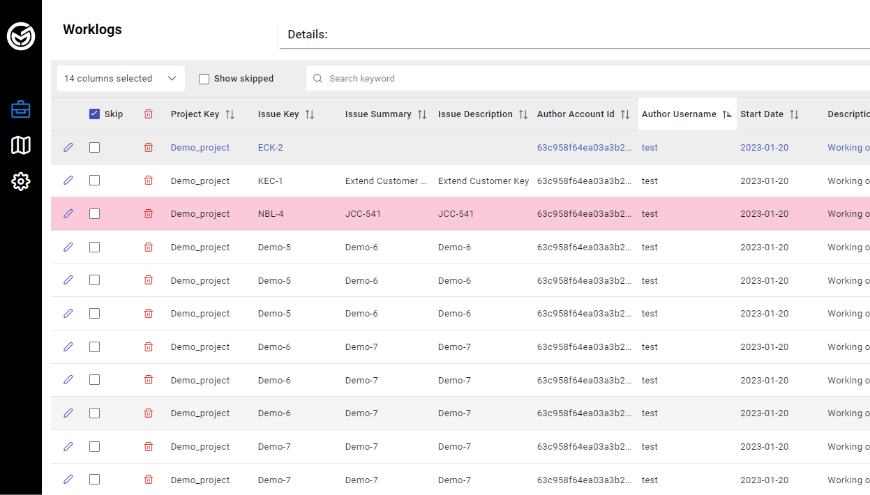
Task: Sort by Start Date column
Action: (794, 114)
